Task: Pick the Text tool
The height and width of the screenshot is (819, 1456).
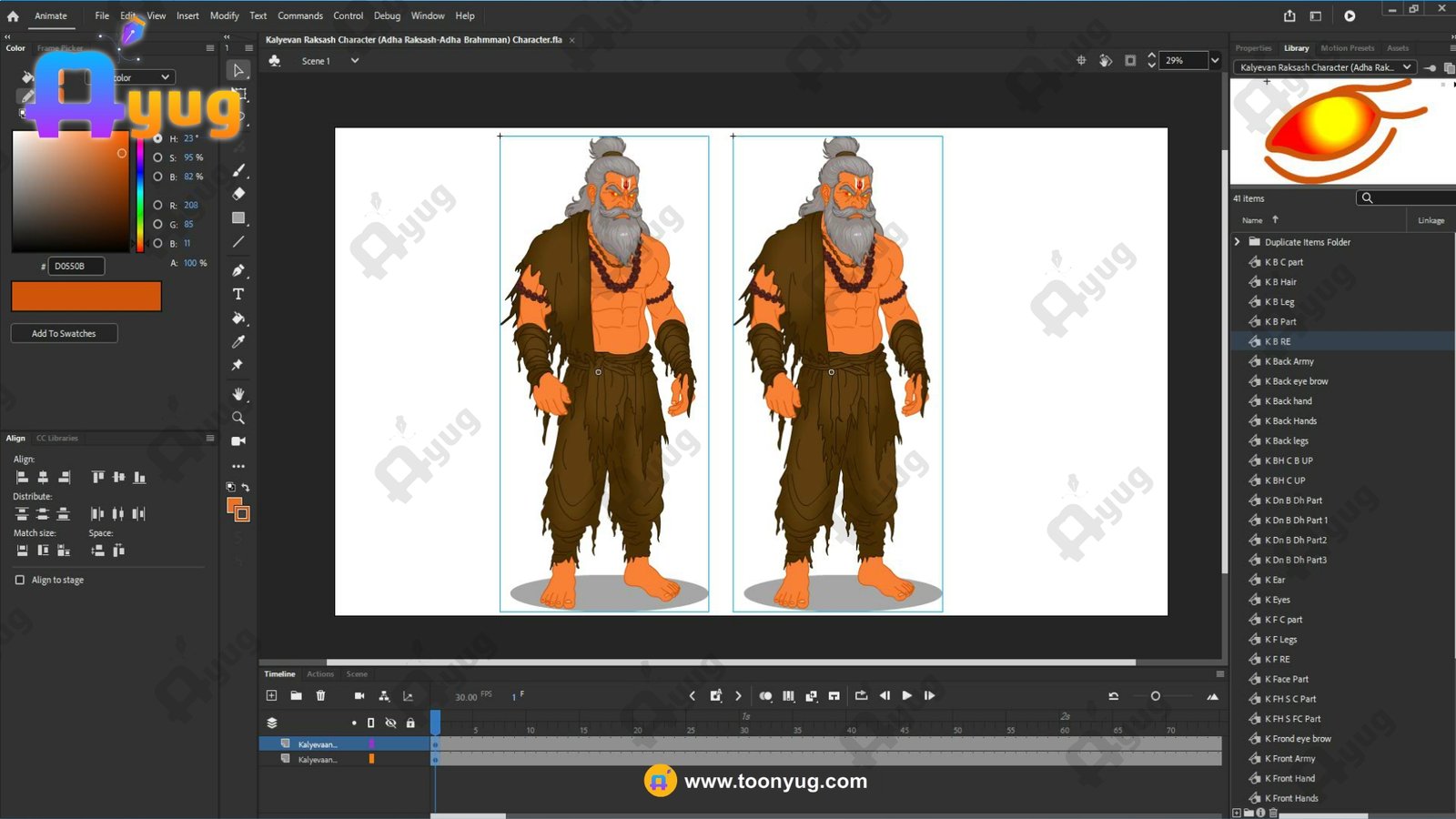Action: pyautogui.click(x=238, y=294)
